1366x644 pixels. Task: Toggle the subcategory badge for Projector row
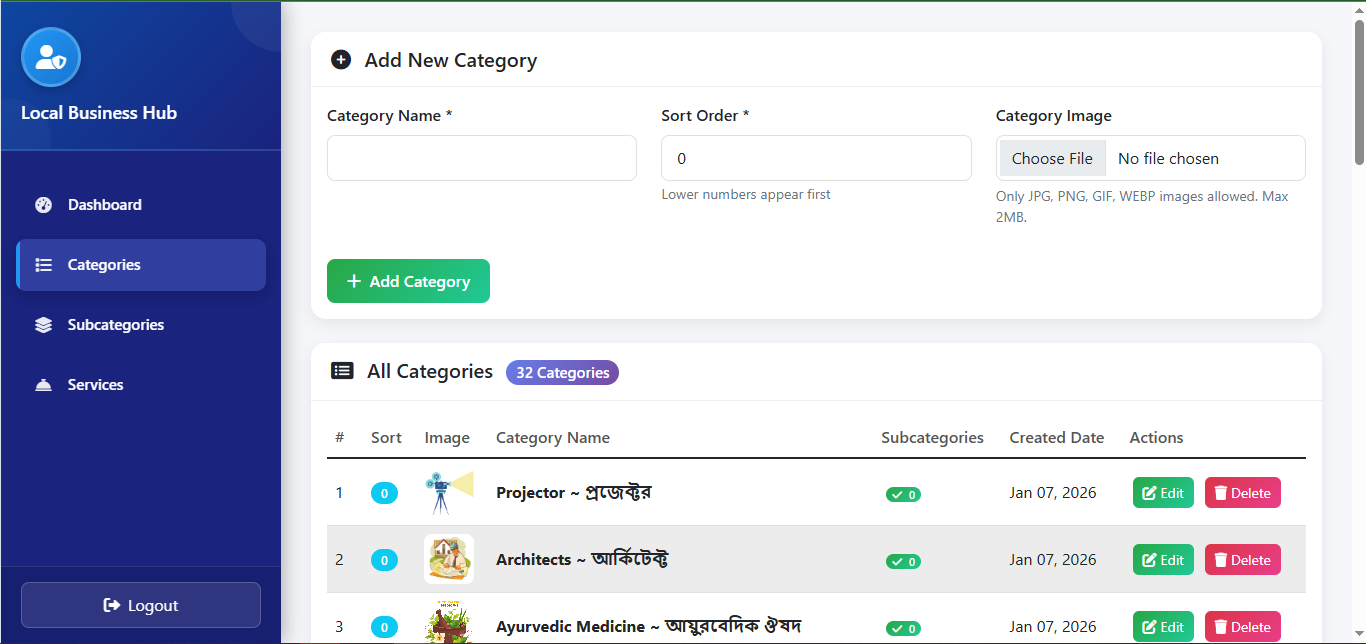903,494
